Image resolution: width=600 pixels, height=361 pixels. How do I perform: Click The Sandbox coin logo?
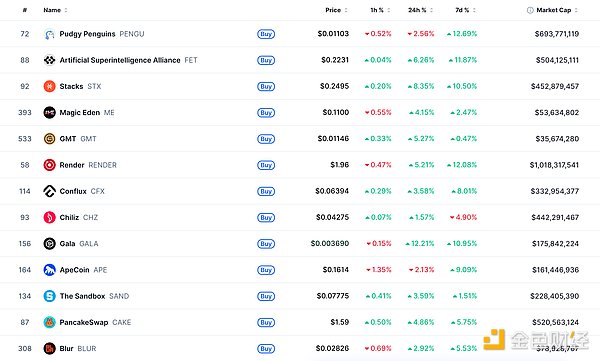49,296
